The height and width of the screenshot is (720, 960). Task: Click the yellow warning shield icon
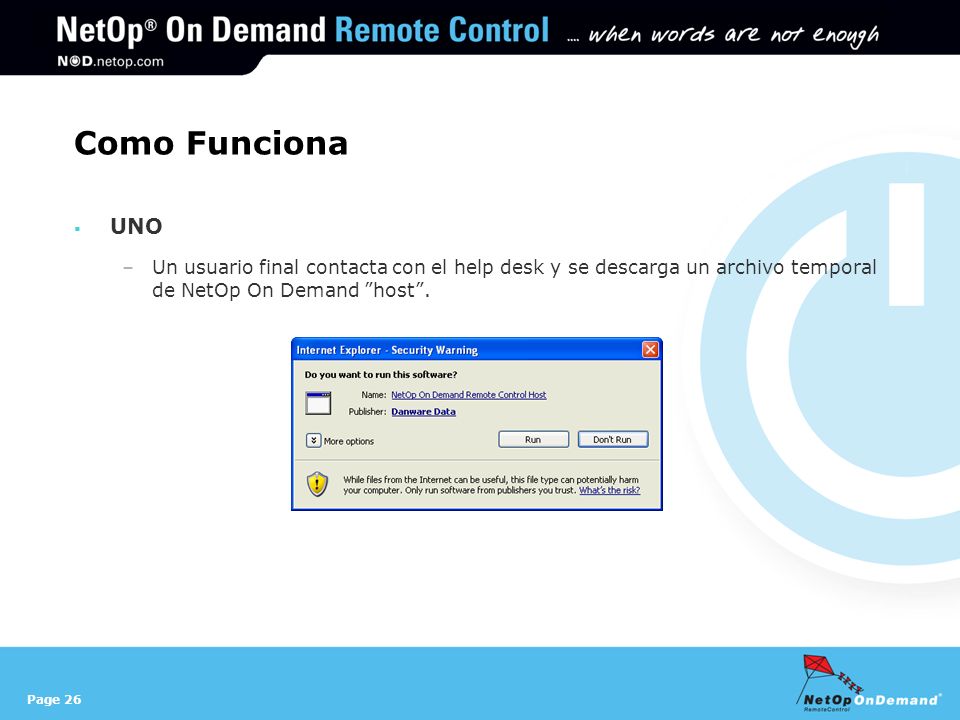(317, 484)
